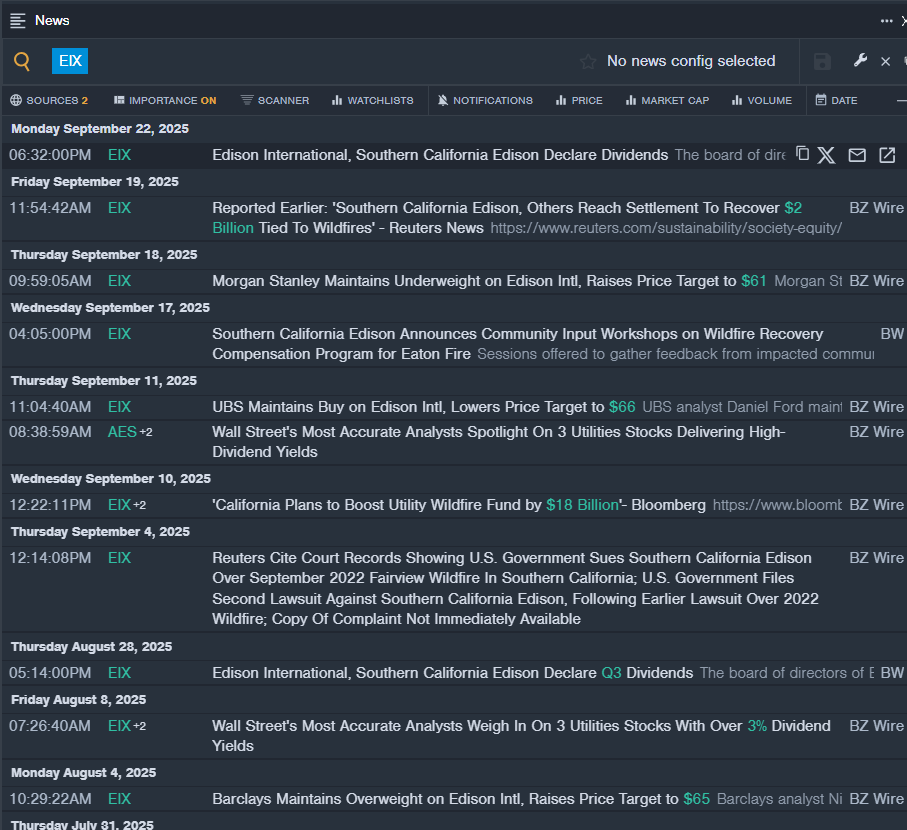The image size is (907, 830).
Task: Select the Scanner filter option
Action: (275, 100)
